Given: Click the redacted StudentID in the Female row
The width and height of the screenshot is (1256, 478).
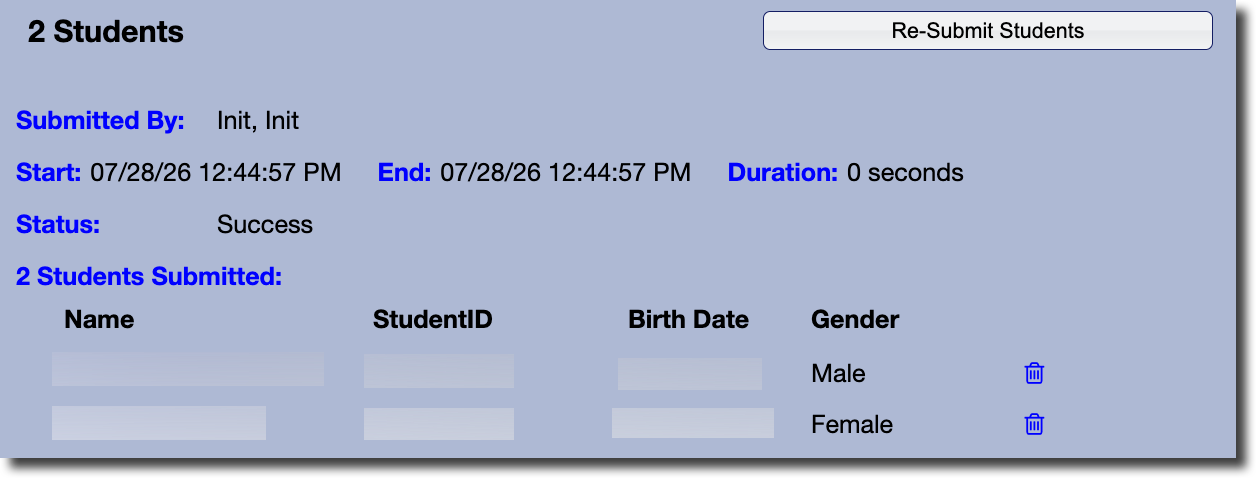Looking at the screenshot, I should pyautogui.click(x=439, y=424).
